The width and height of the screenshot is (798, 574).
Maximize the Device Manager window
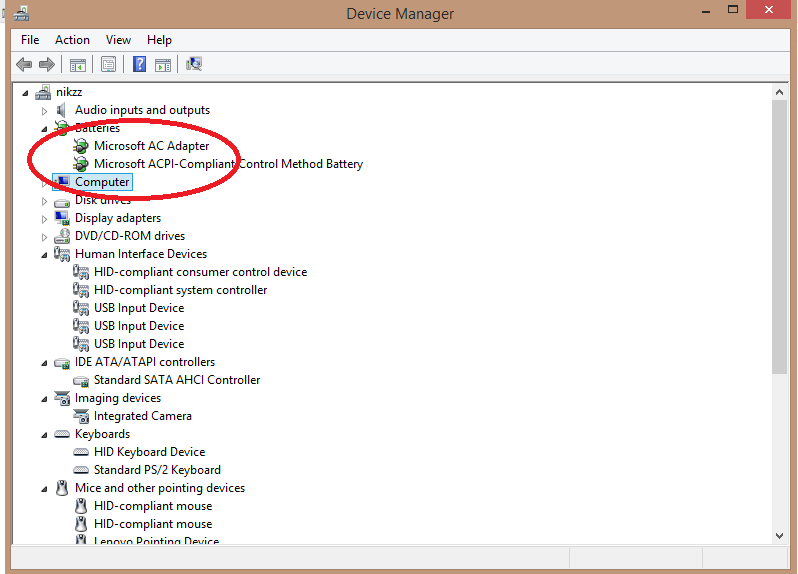point(733,10)
